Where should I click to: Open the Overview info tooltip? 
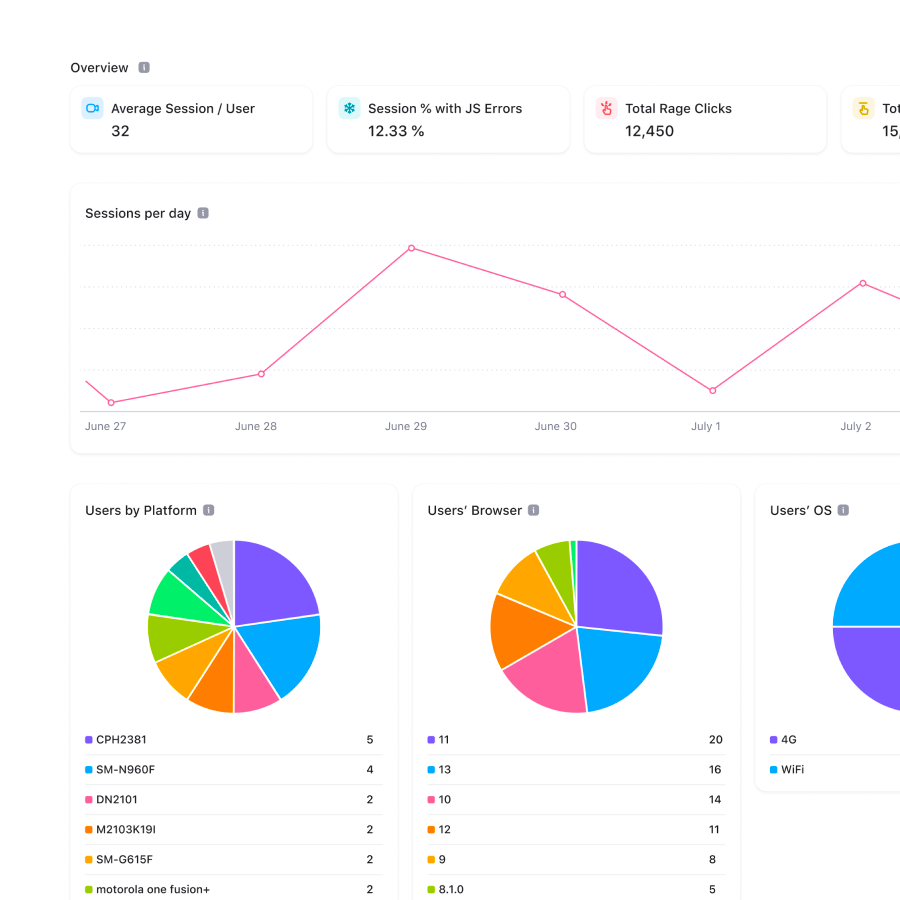pyautogui.click(x=144, y=67)
